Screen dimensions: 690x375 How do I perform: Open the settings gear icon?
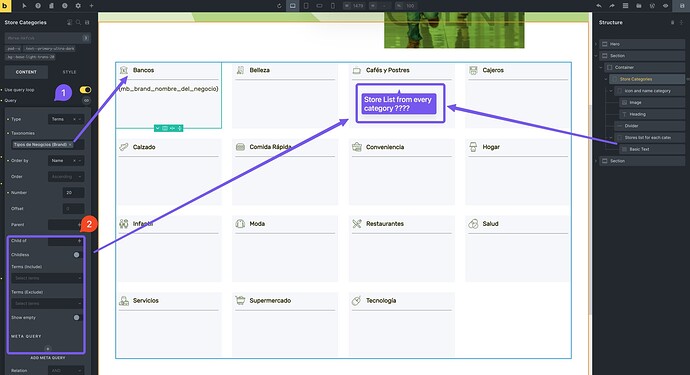78,6
